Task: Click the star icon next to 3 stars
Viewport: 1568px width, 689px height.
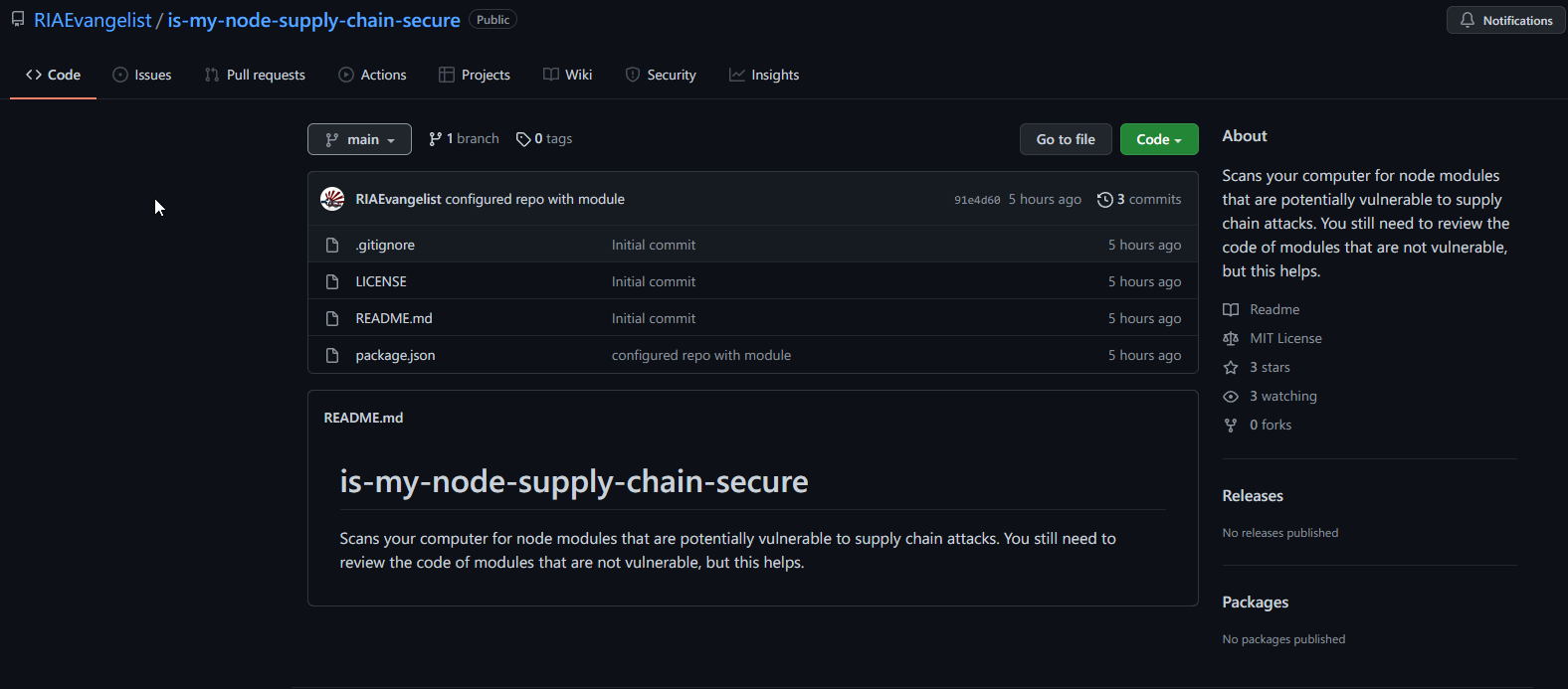Action: (x=1231, y=367)
